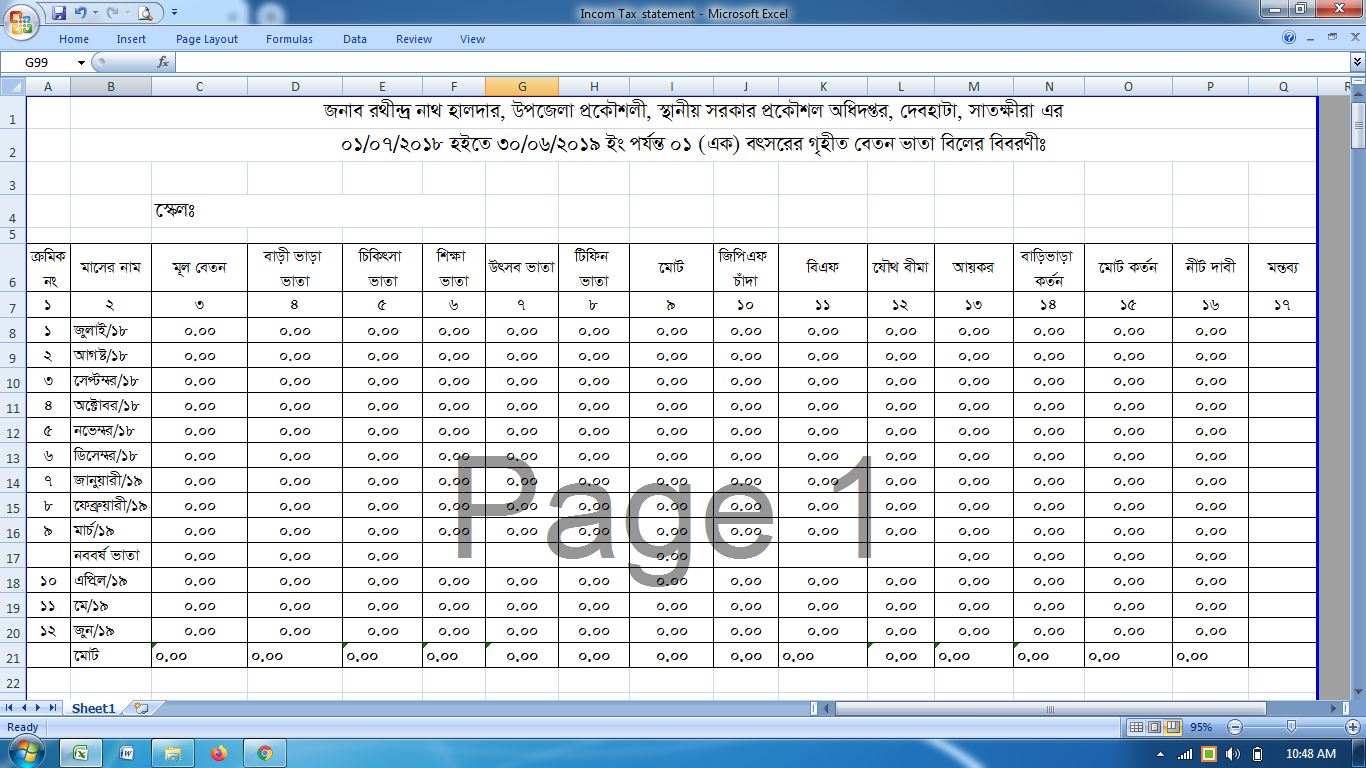Expand the Name Box dropdown arrow
1366x768 pixels.
coord(81,62)
